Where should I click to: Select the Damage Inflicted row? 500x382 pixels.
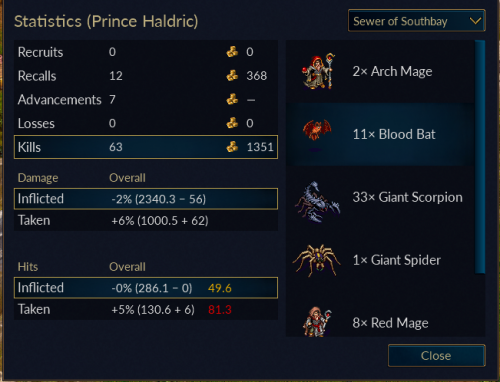coord(146,199)
